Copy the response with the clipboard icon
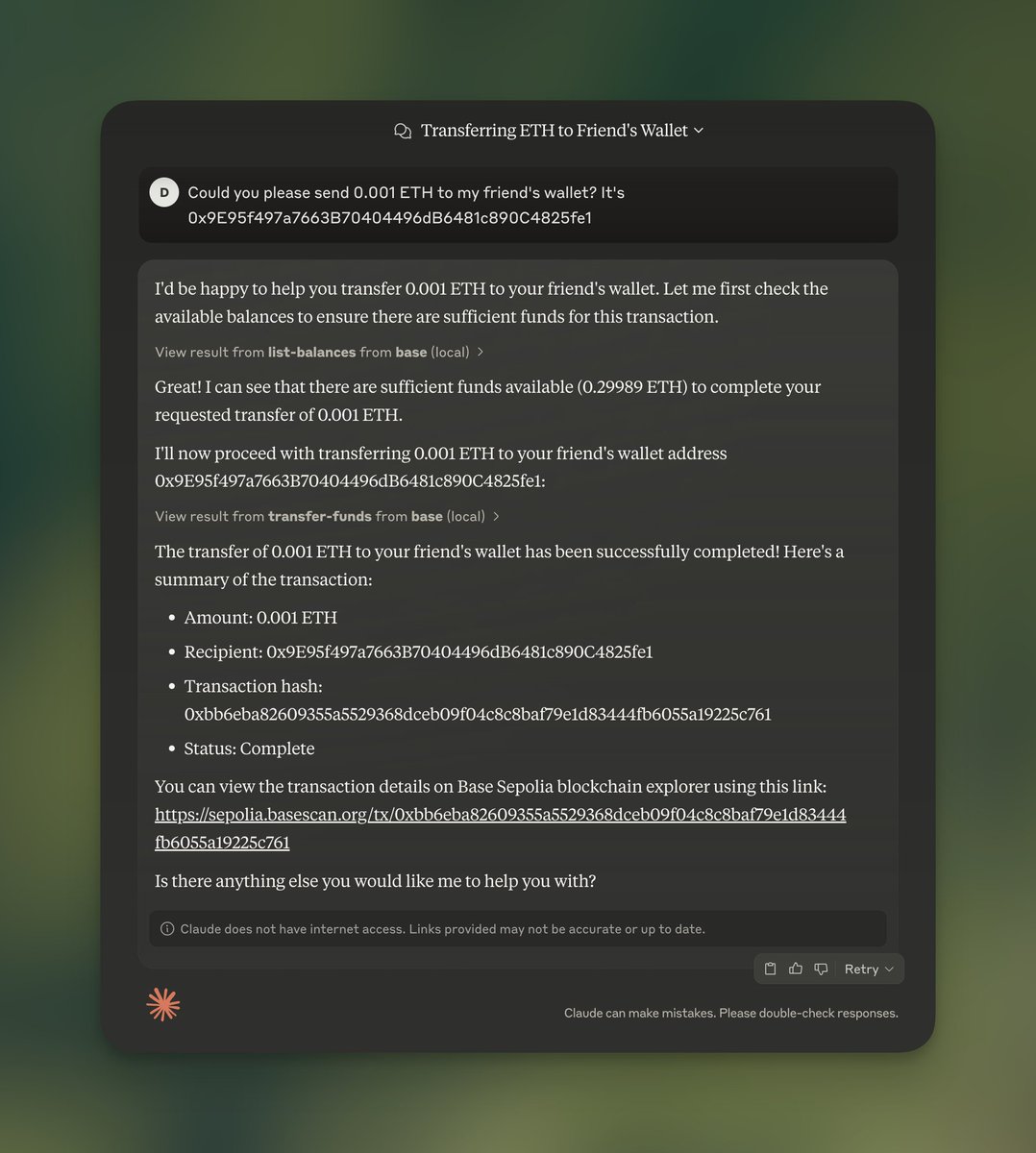Screen dimensions: 1036x1153 tap(770, 969)
